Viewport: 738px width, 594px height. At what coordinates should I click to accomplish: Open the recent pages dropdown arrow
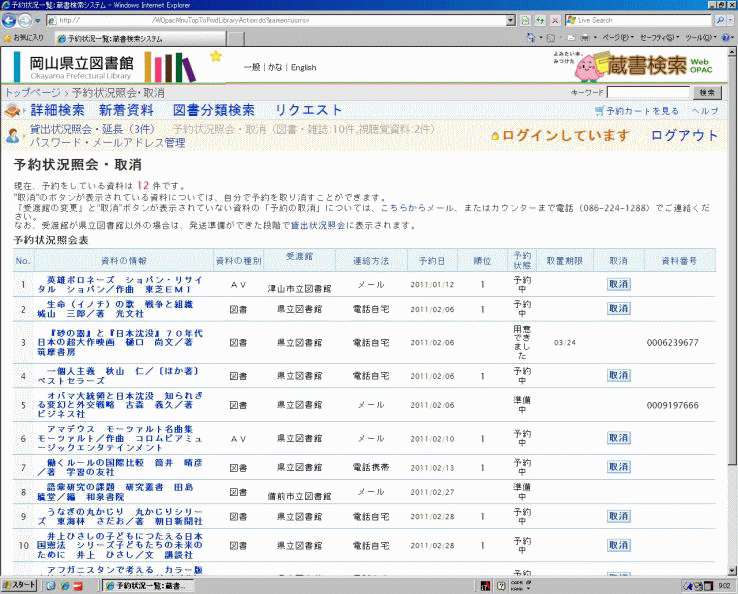(38, 21)
